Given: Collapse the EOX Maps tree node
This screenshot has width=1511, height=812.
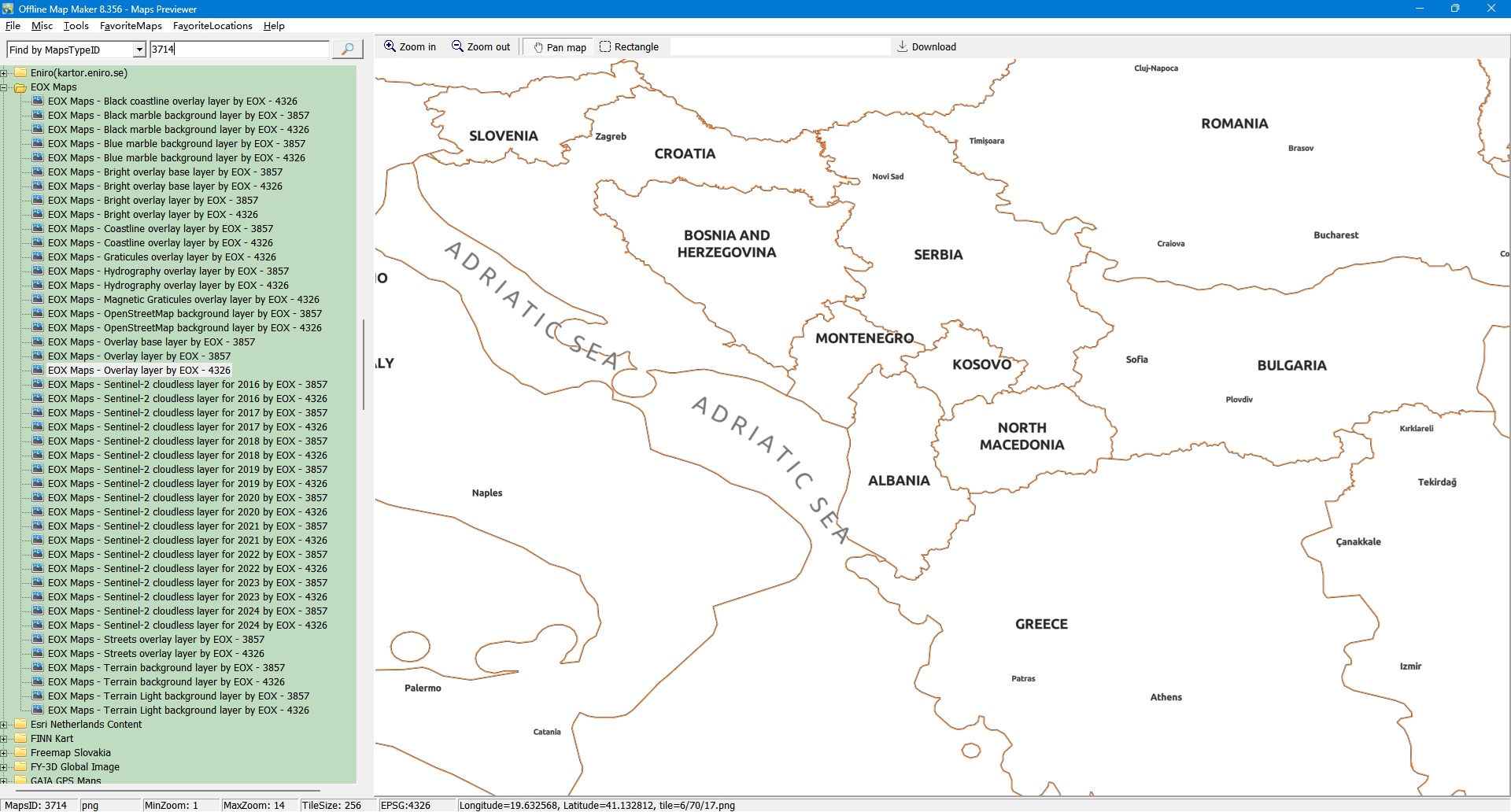Looking at the screenshot, I should coord(4,87).
